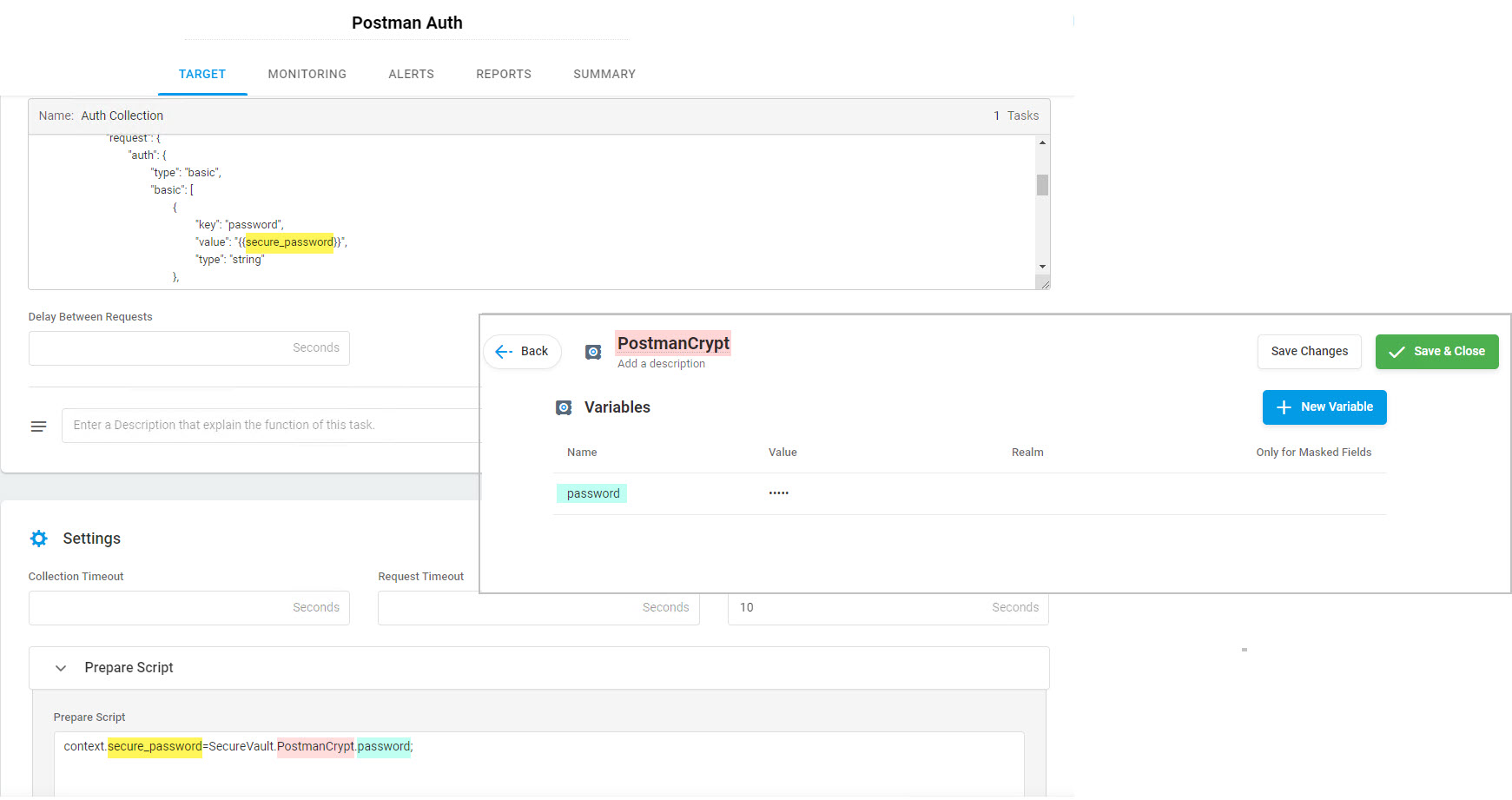Click the Settings gear icon
1512x800 pixels.
click(39, 539)
